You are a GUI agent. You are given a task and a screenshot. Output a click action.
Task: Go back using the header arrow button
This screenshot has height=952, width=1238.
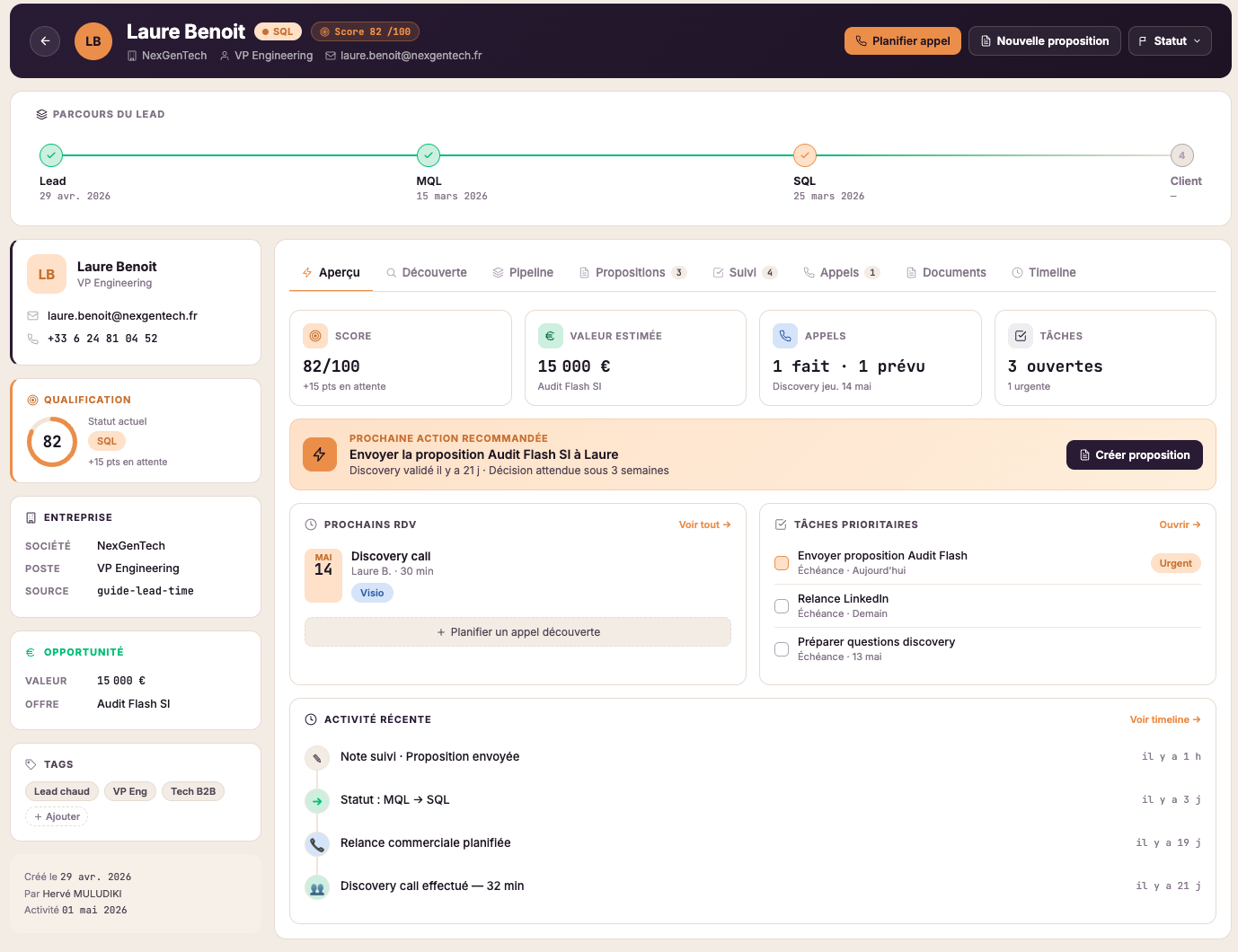45,41
